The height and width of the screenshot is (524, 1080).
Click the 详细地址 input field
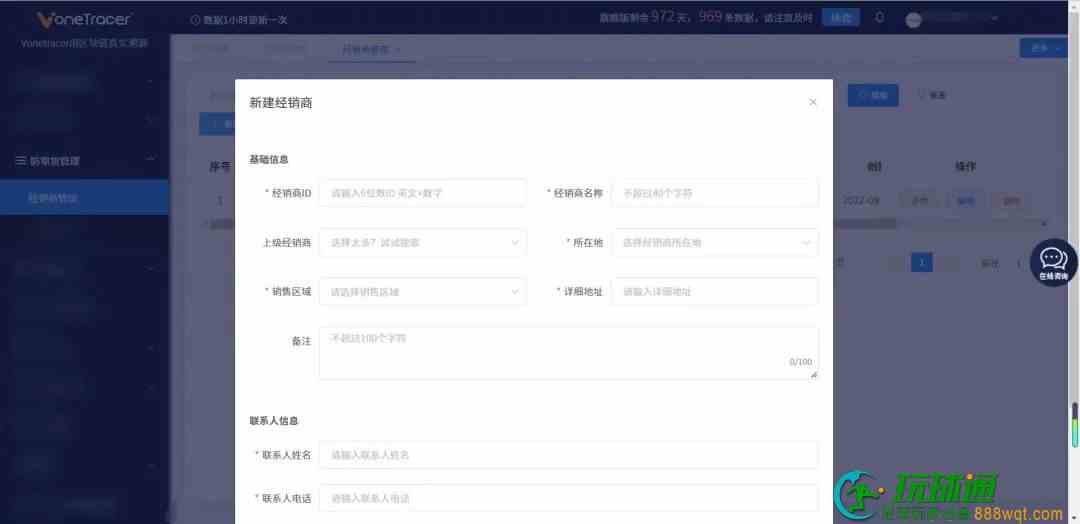(716, 292)
